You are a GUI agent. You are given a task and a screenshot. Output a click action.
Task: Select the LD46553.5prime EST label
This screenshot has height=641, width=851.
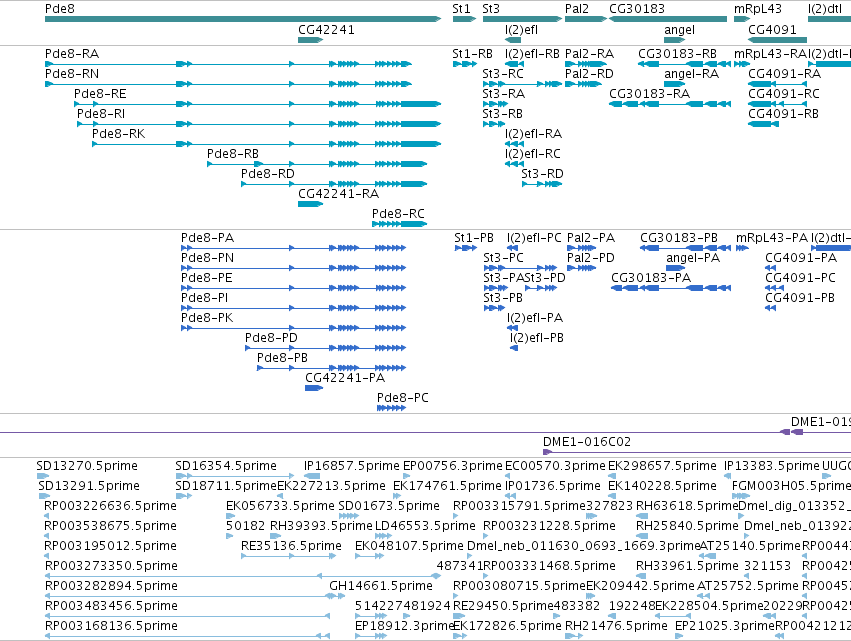coord(426,526)
